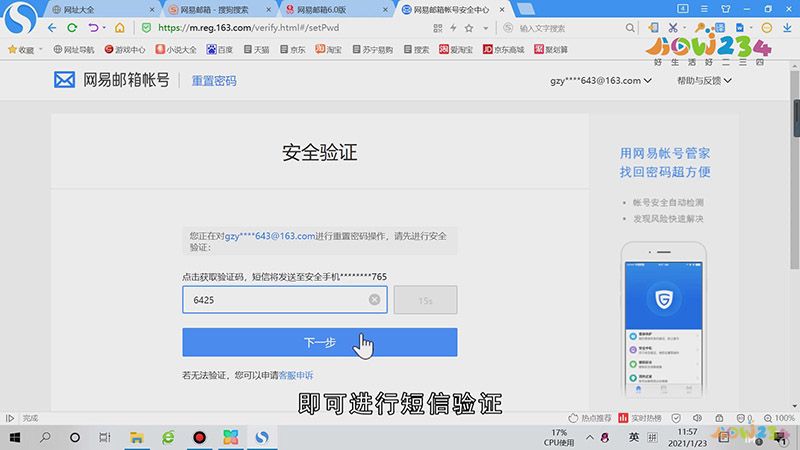Switch to the 网易邮箱 - 搜狗搜索 tab
Image resolution: width=800 pixels, height=450 pixels.
(220, 9)
